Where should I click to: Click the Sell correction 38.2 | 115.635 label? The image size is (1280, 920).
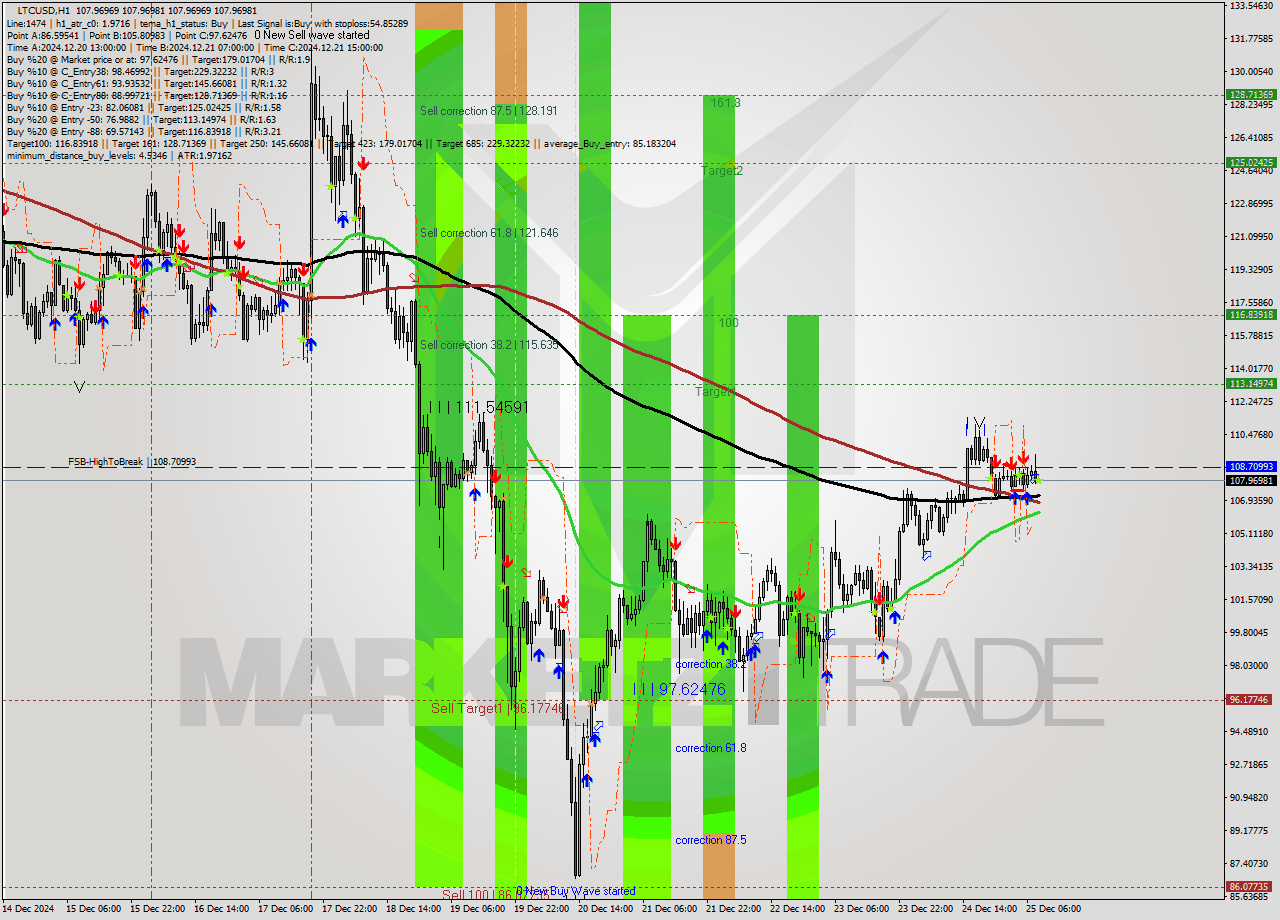point(489,345)
